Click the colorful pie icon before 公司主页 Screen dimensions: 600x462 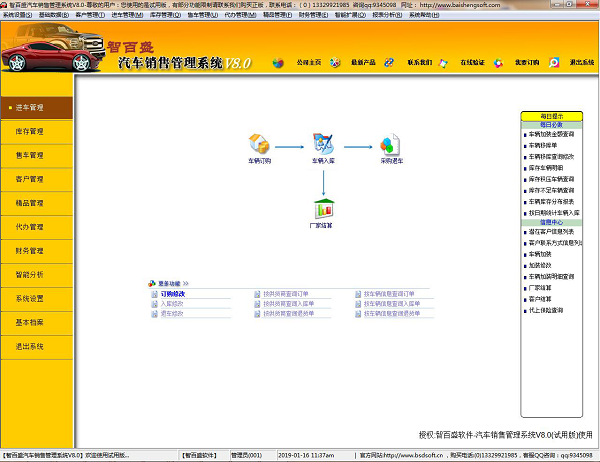coord(278,63)
